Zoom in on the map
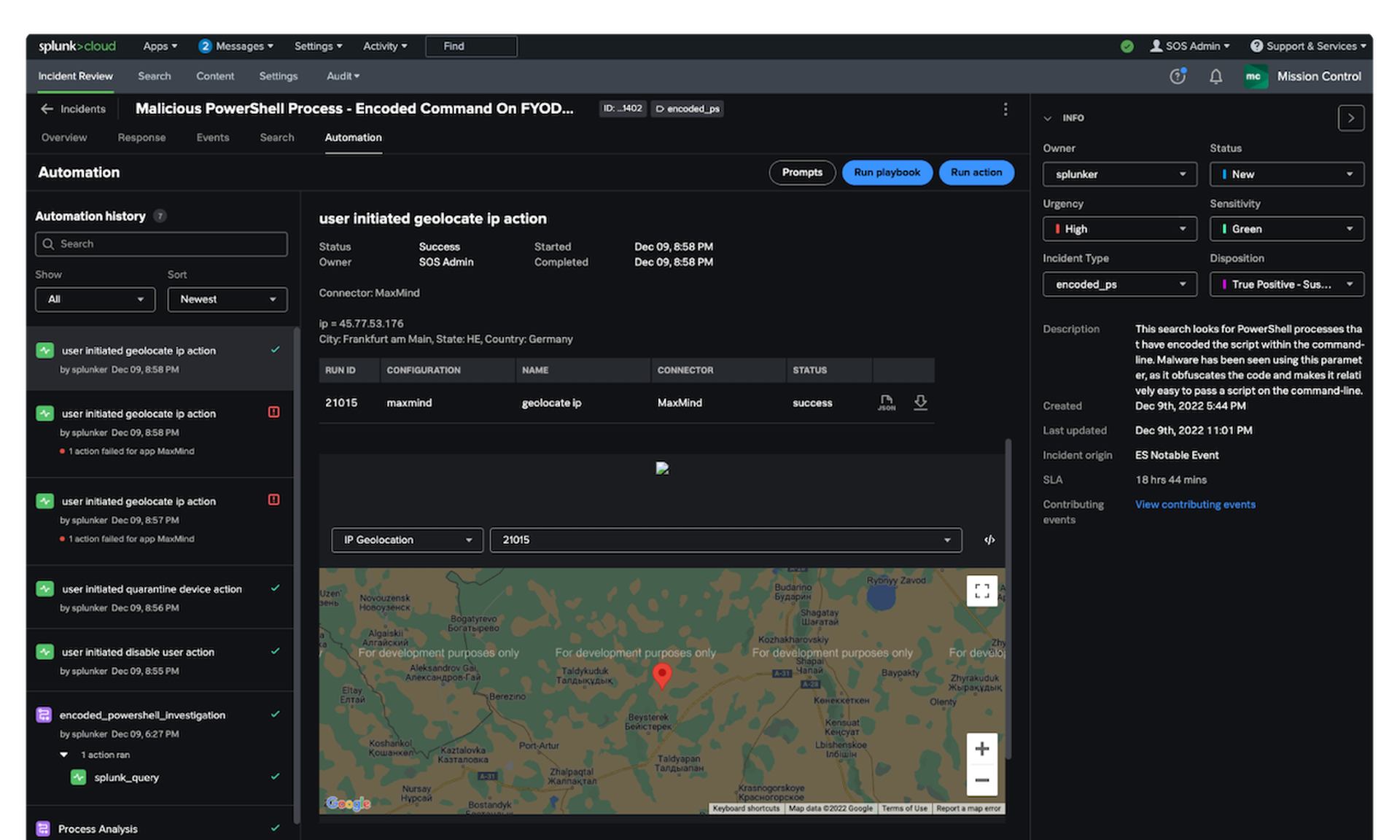 point(981,749)
